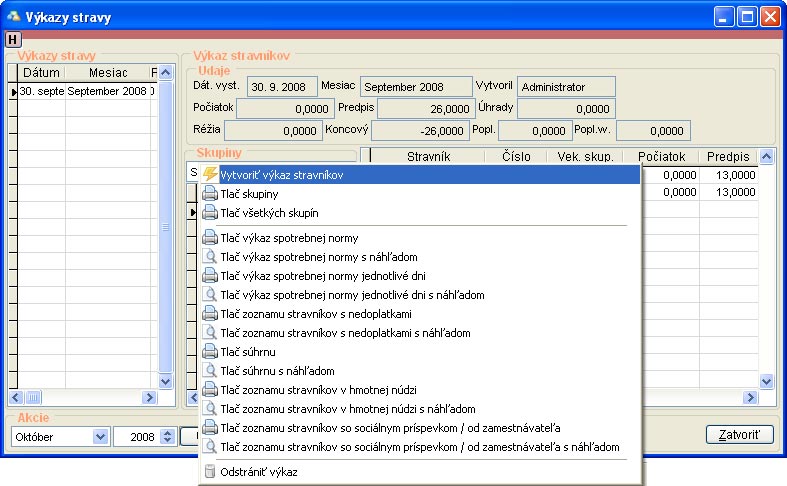Click the small H button under title bar
The width and height of the screenshot is (787, 486).
[13, 39]
